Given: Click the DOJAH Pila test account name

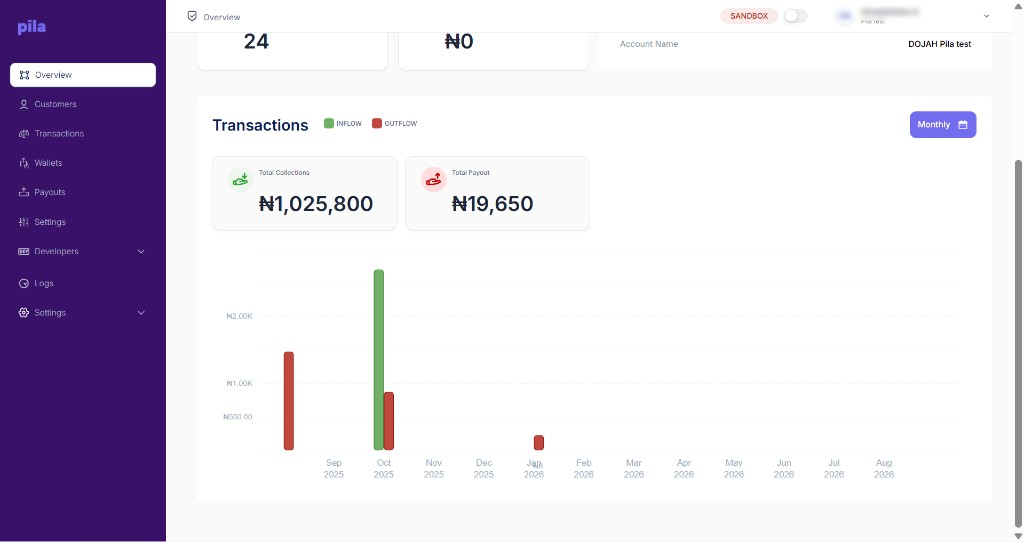Looking at the screenshot, I should tap(939, 44).
